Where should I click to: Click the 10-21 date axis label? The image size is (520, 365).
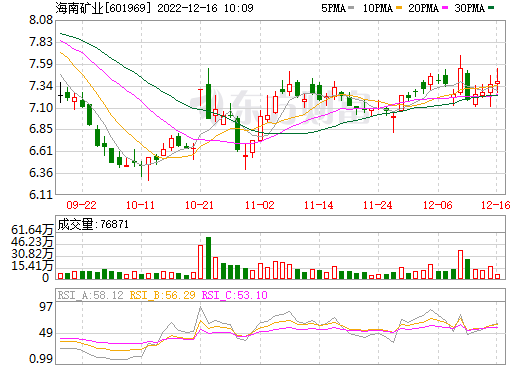[x=199, y=205]
